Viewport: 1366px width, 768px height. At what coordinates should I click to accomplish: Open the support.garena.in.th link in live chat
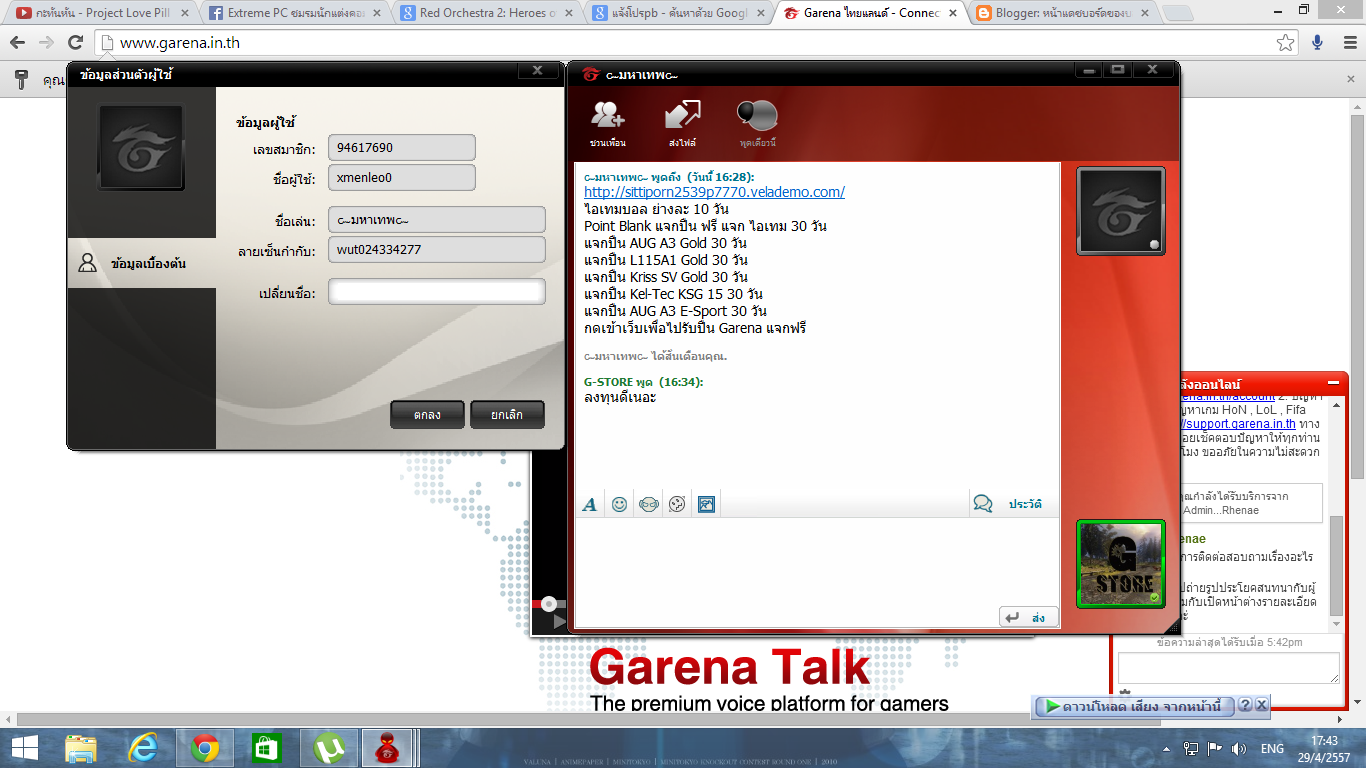click(1238, 424)
